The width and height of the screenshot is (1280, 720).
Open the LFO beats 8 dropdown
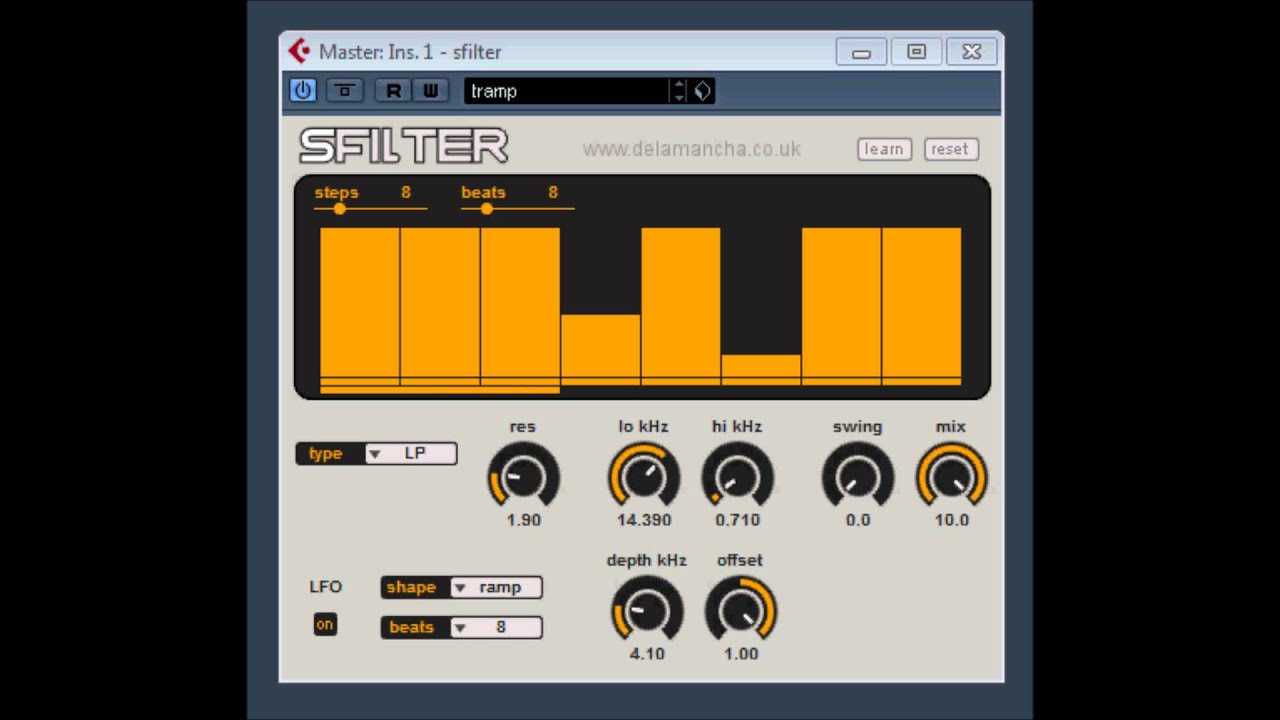(x=496, y=627)
